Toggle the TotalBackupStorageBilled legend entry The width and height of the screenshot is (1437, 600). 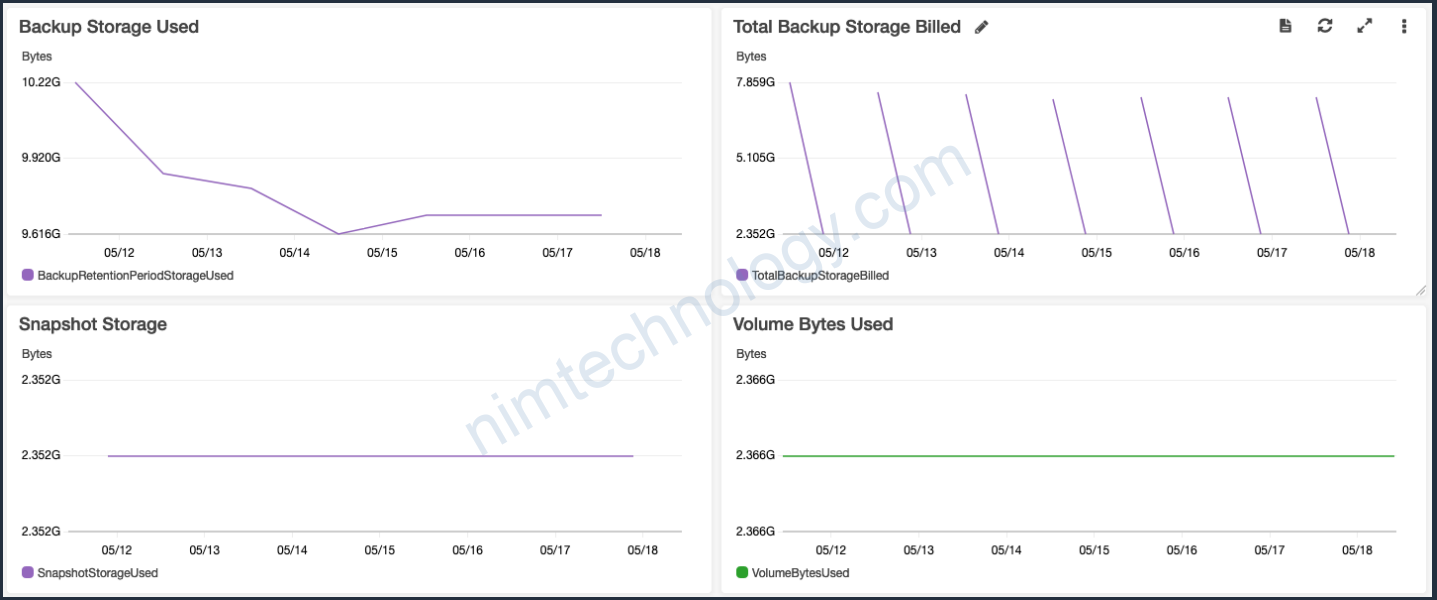click(819, 275)
